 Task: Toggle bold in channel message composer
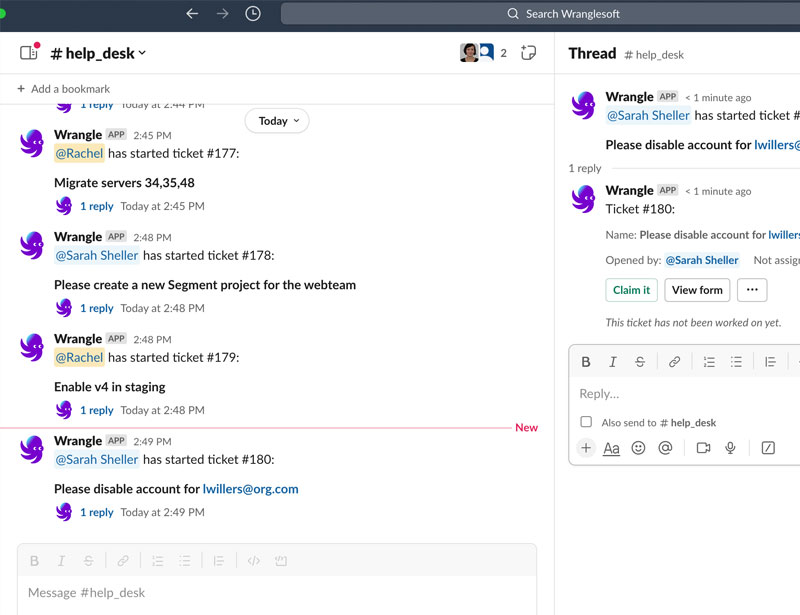tap(34, 561)
